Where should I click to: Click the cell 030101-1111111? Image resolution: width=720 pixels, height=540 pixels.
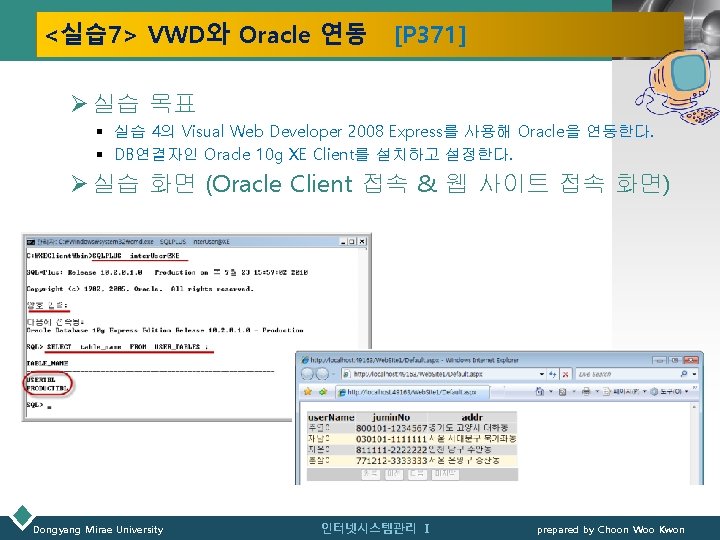point(391,439)
